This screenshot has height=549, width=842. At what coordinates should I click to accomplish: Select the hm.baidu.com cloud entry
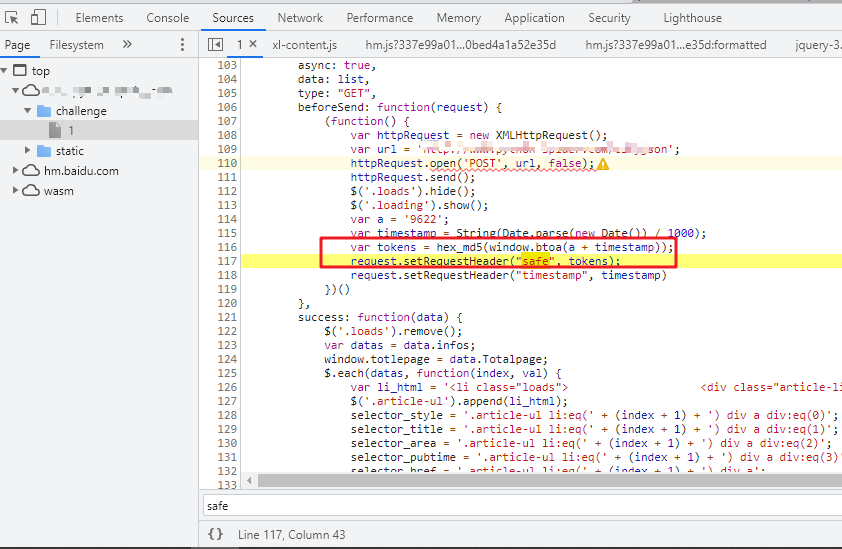[x=81, y=171]
